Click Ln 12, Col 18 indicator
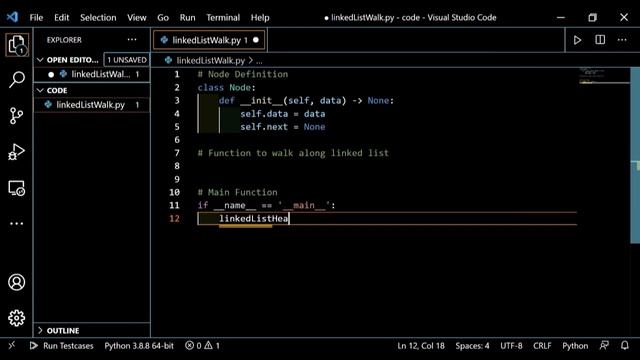640x360 pixels. [421, 346]
